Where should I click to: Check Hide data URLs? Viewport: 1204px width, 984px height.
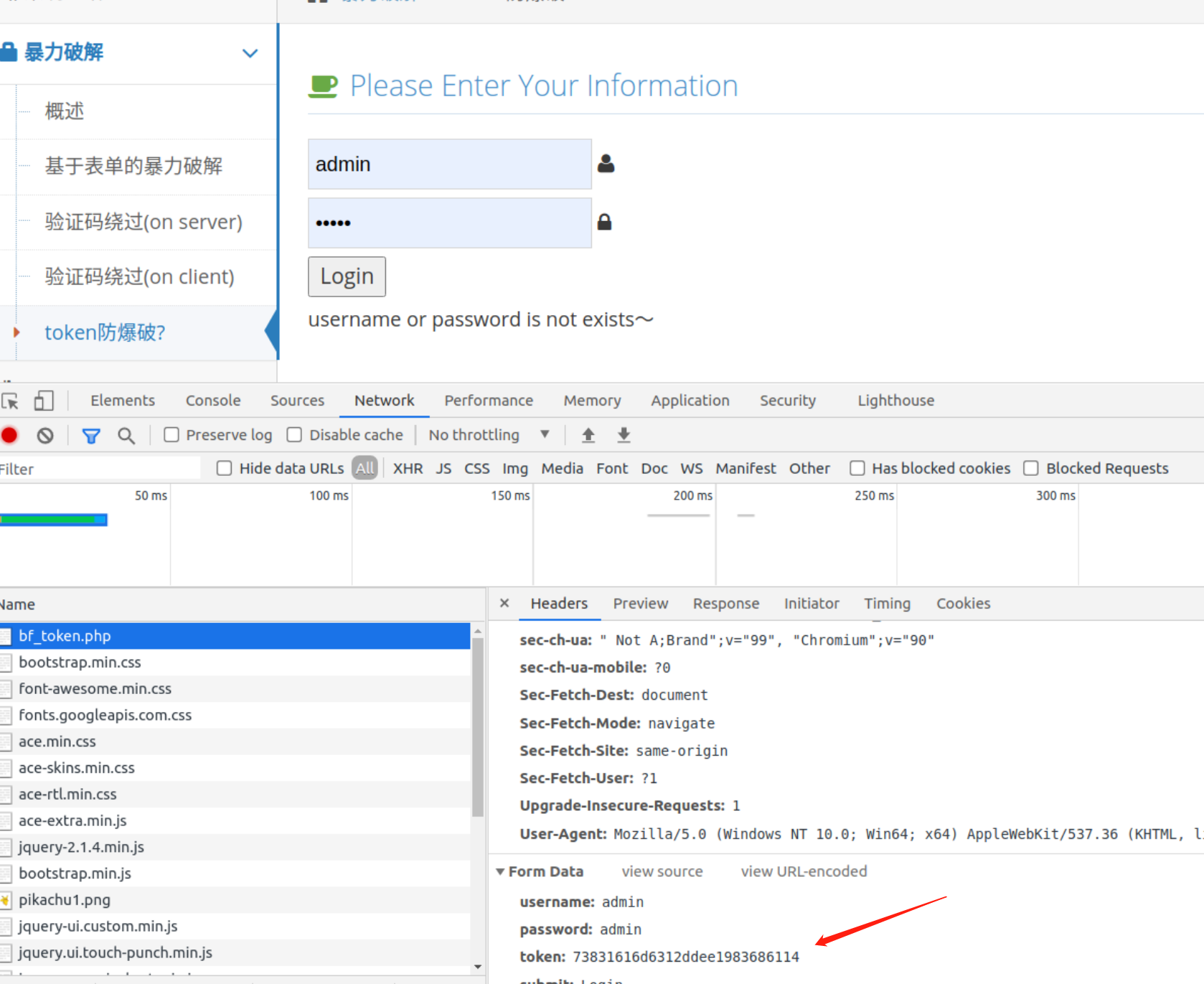[225, 469]
